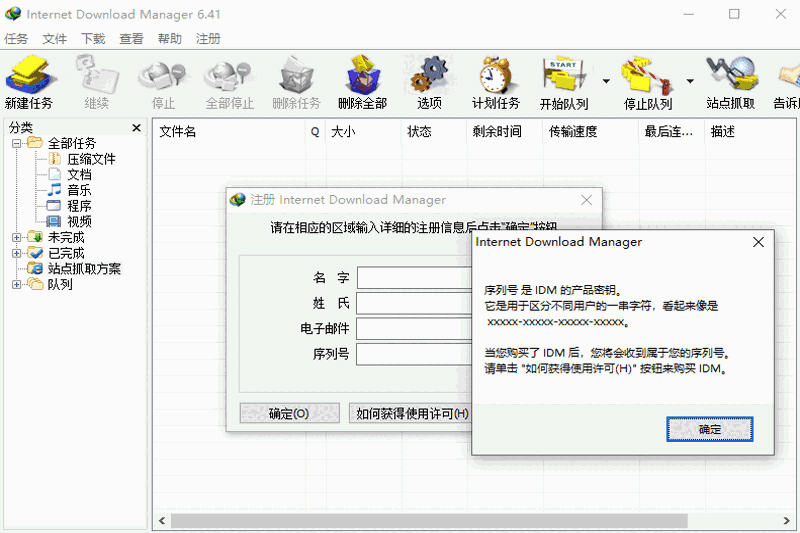Close the 分类 side panel
Screen dimensions: 800x533
[x=136, y=128]
